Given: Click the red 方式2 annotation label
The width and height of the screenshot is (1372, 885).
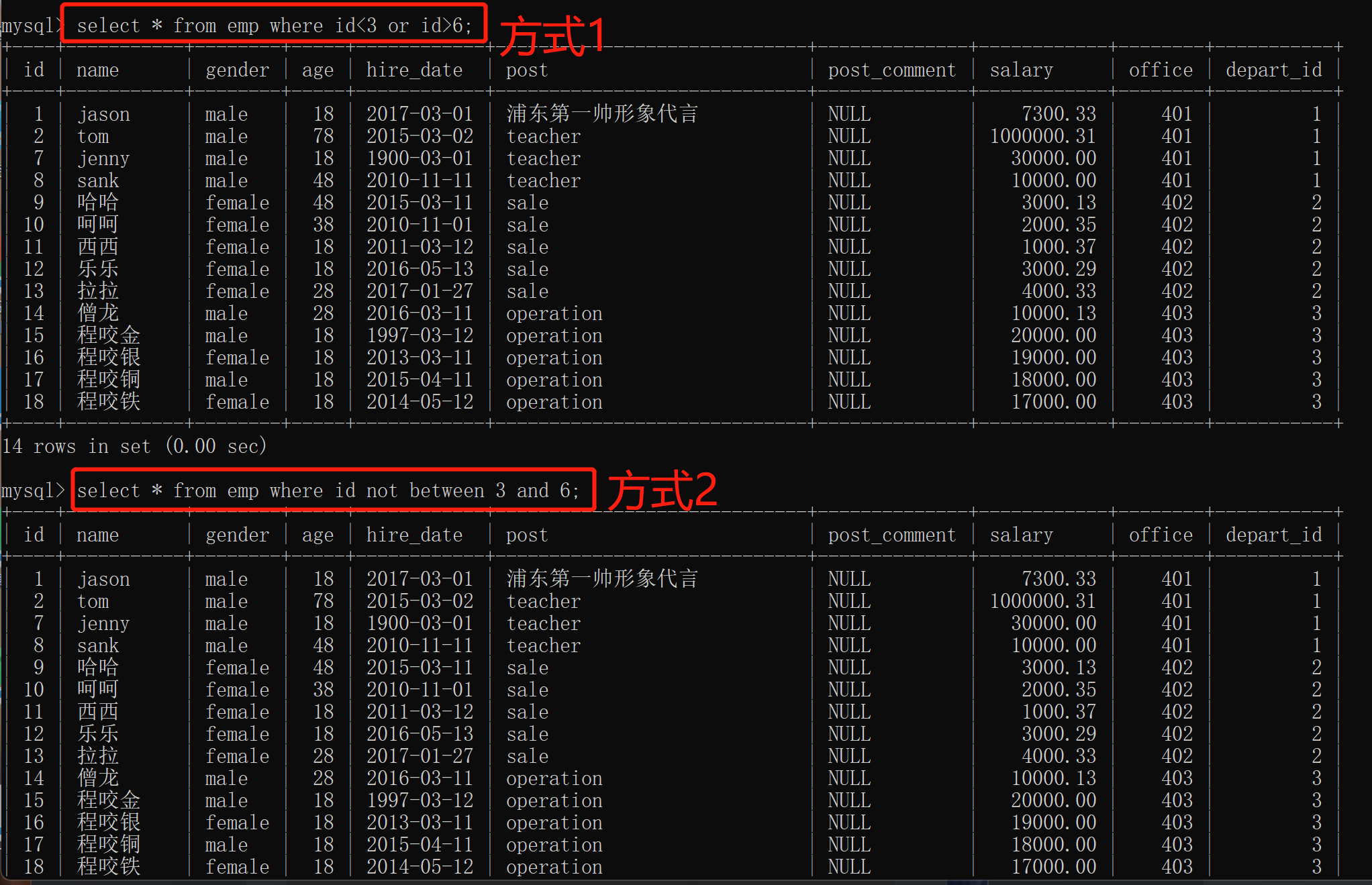Looking at the screenshot, I should 662,490.
